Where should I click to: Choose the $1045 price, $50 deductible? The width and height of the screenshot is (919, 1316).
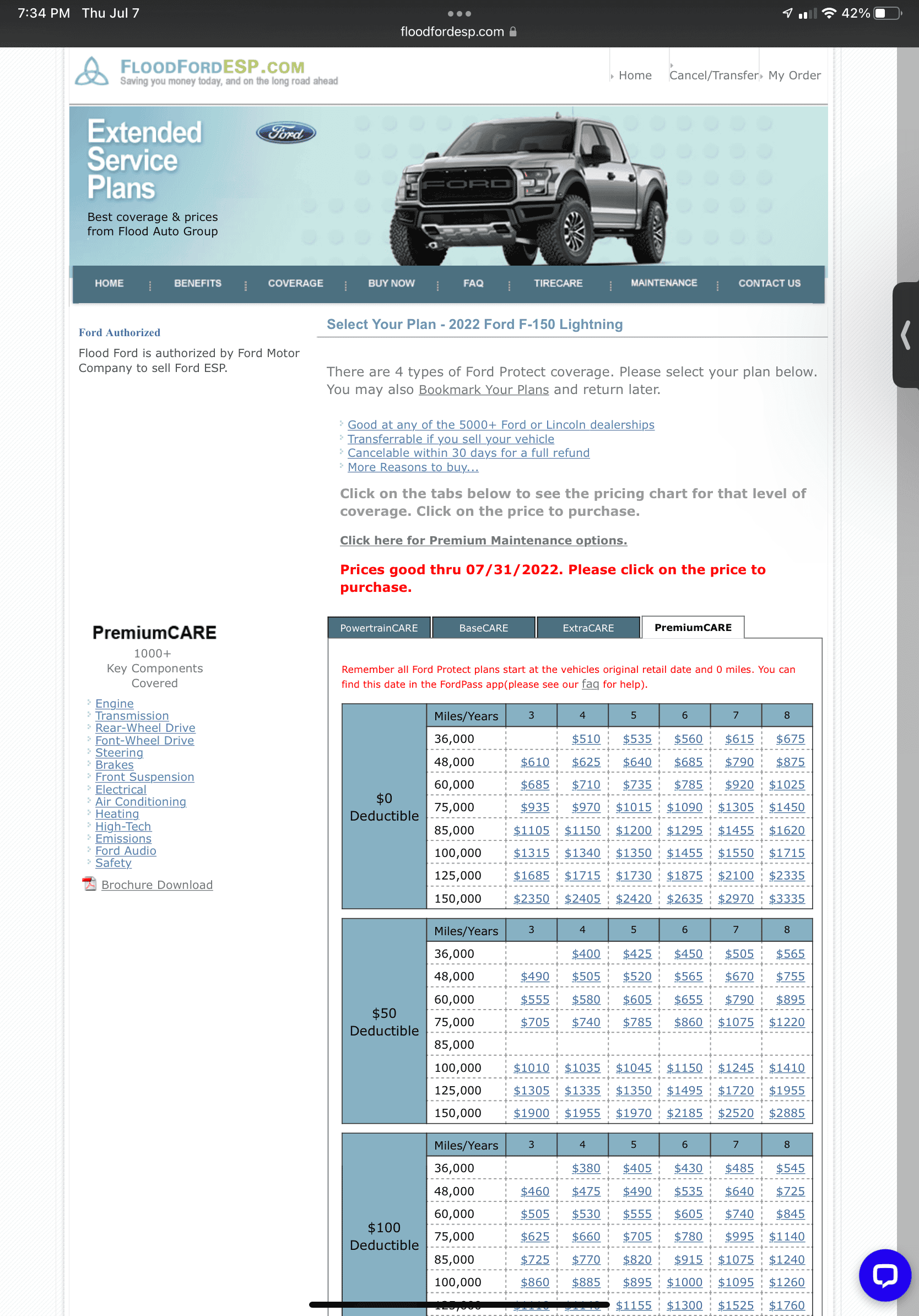pos(634,1067)
